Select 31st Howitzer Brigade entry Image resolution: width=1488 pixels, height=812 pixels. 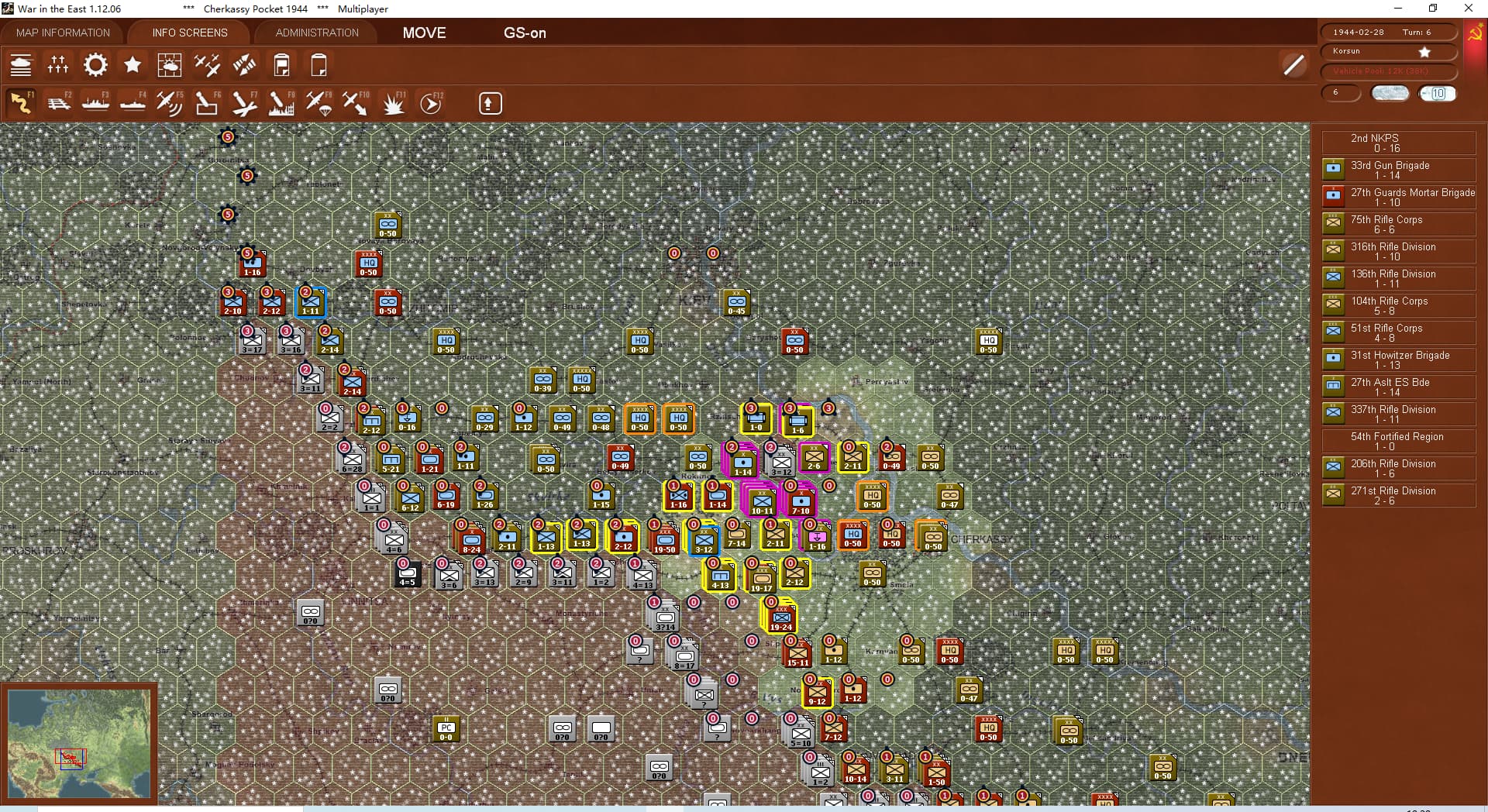click(x=1399, y=360)
